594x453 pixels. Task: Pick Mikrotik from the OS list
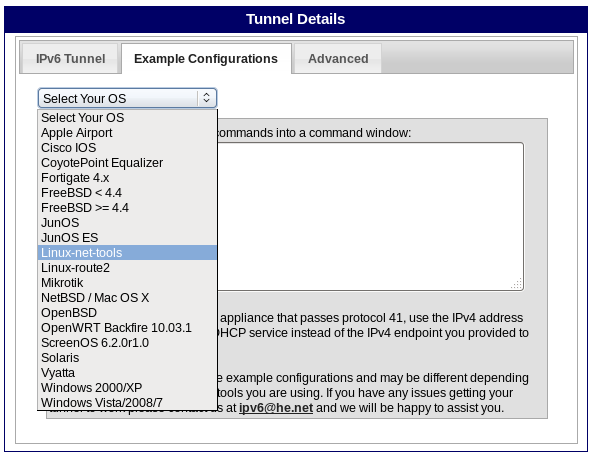tap(127, 283)
